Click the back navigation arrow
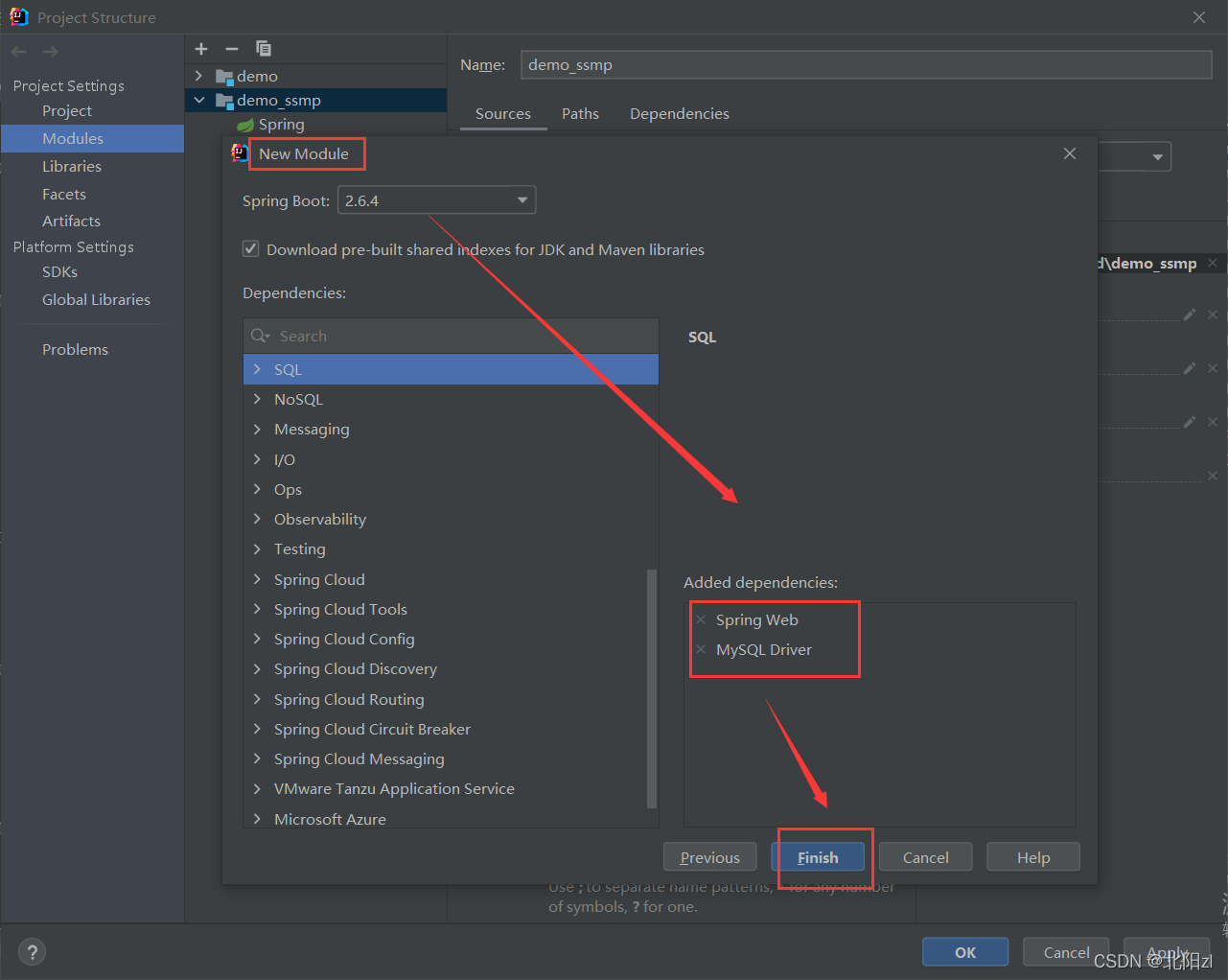This screenshot has height=980, width=1228. pyautogui.click(x=19, y=52)
